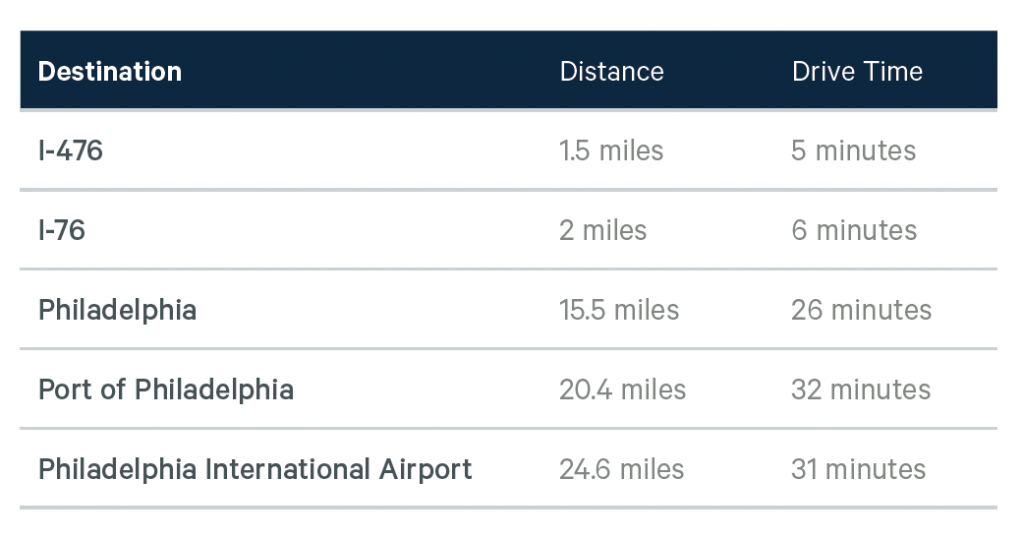This screenshot has height=539, width=1024.
Task: Select the I-76 destination cell
Action: pos(62,230)
